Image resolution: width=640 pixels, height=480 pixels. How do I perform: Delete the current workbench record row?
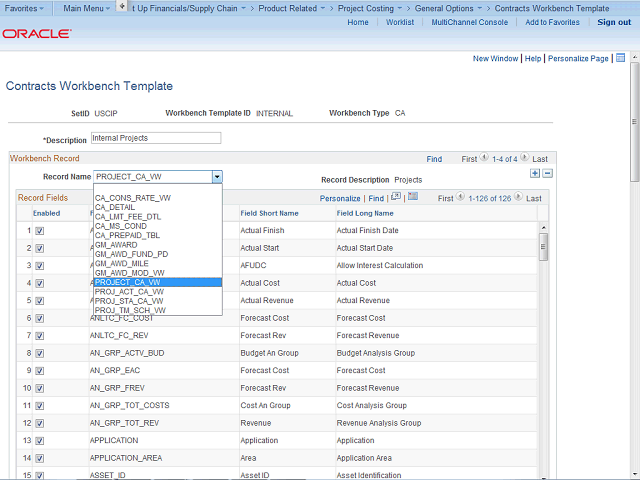click(547, 173)
